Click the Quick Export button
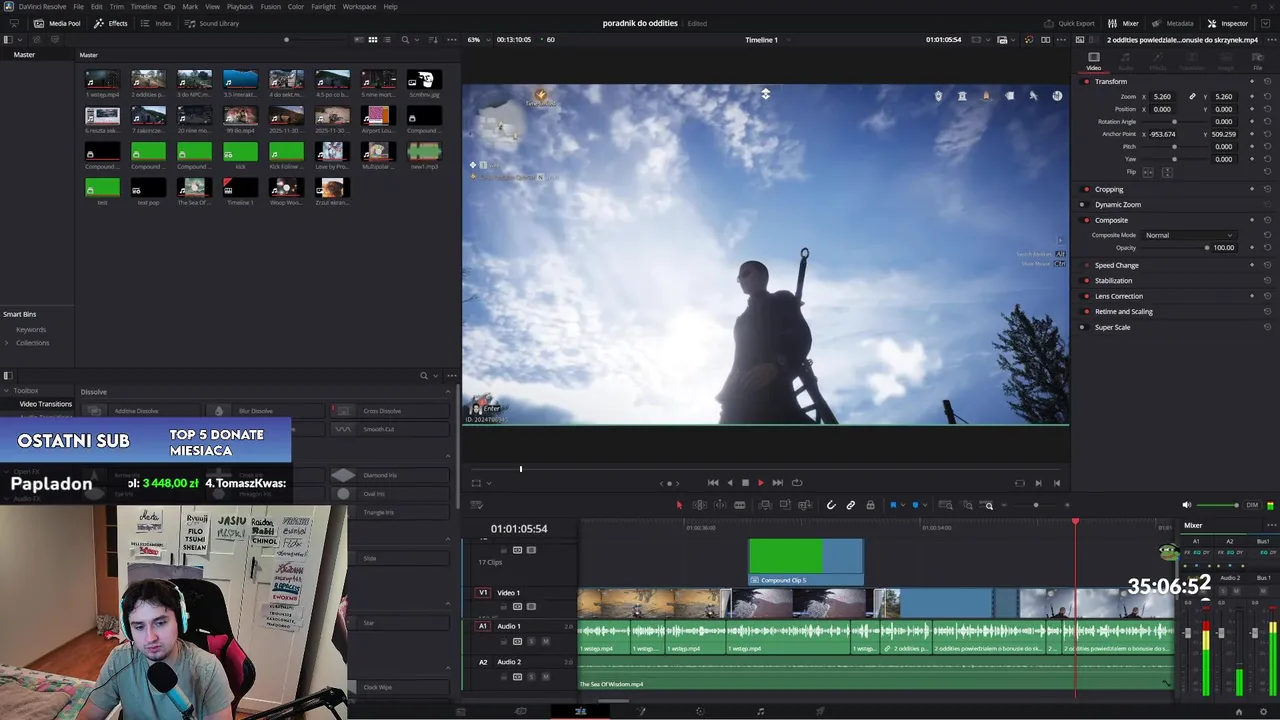Screen dimensions: 1280x720 tap(1069, 23)
